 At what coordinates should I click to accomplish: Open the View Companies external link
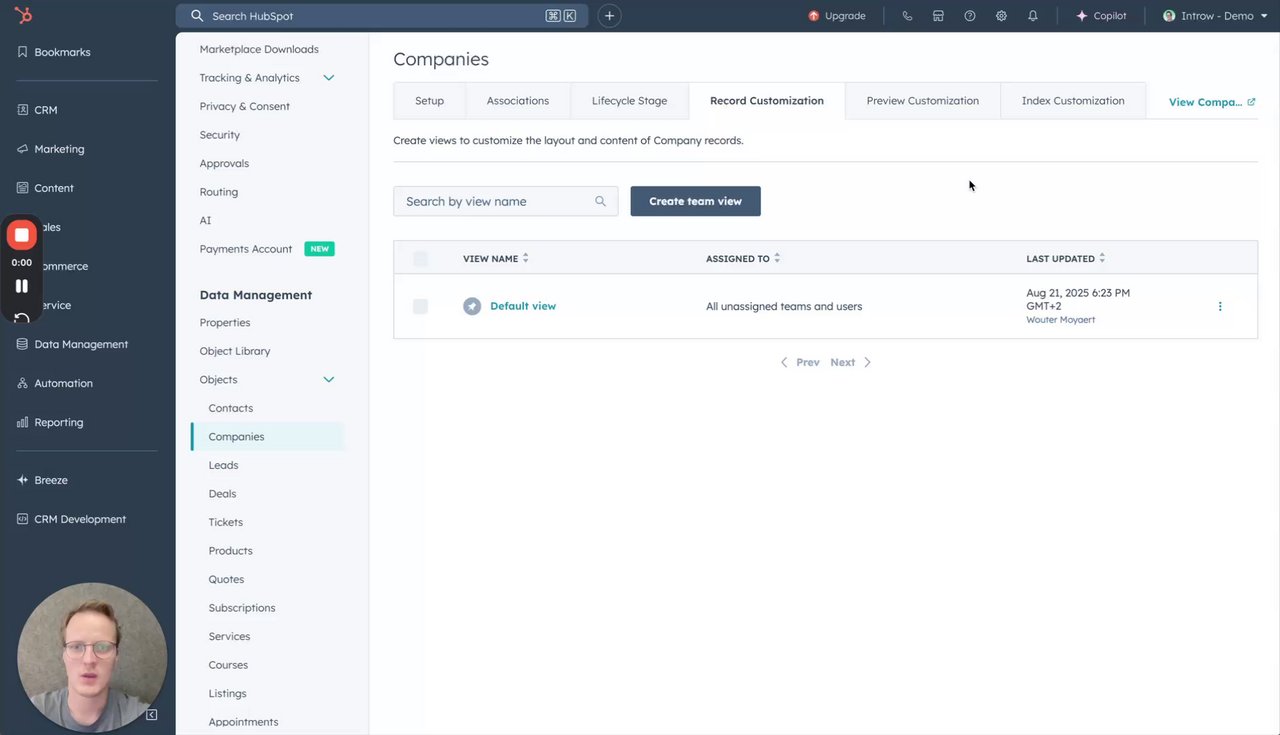[1212, 102]
